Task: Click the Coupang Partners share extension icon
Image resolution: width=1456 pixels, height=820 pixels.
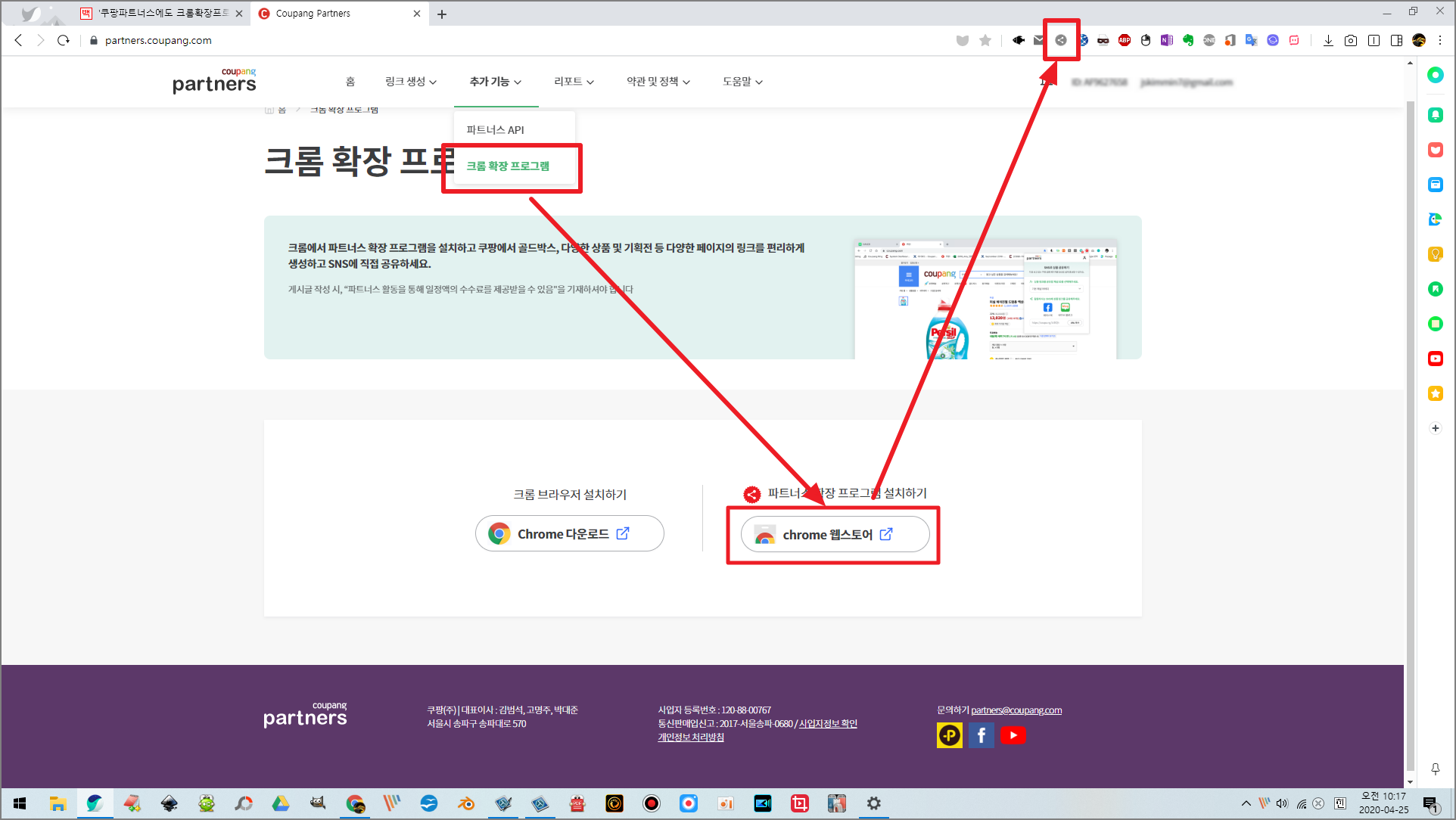Action: coord(1061,40)
